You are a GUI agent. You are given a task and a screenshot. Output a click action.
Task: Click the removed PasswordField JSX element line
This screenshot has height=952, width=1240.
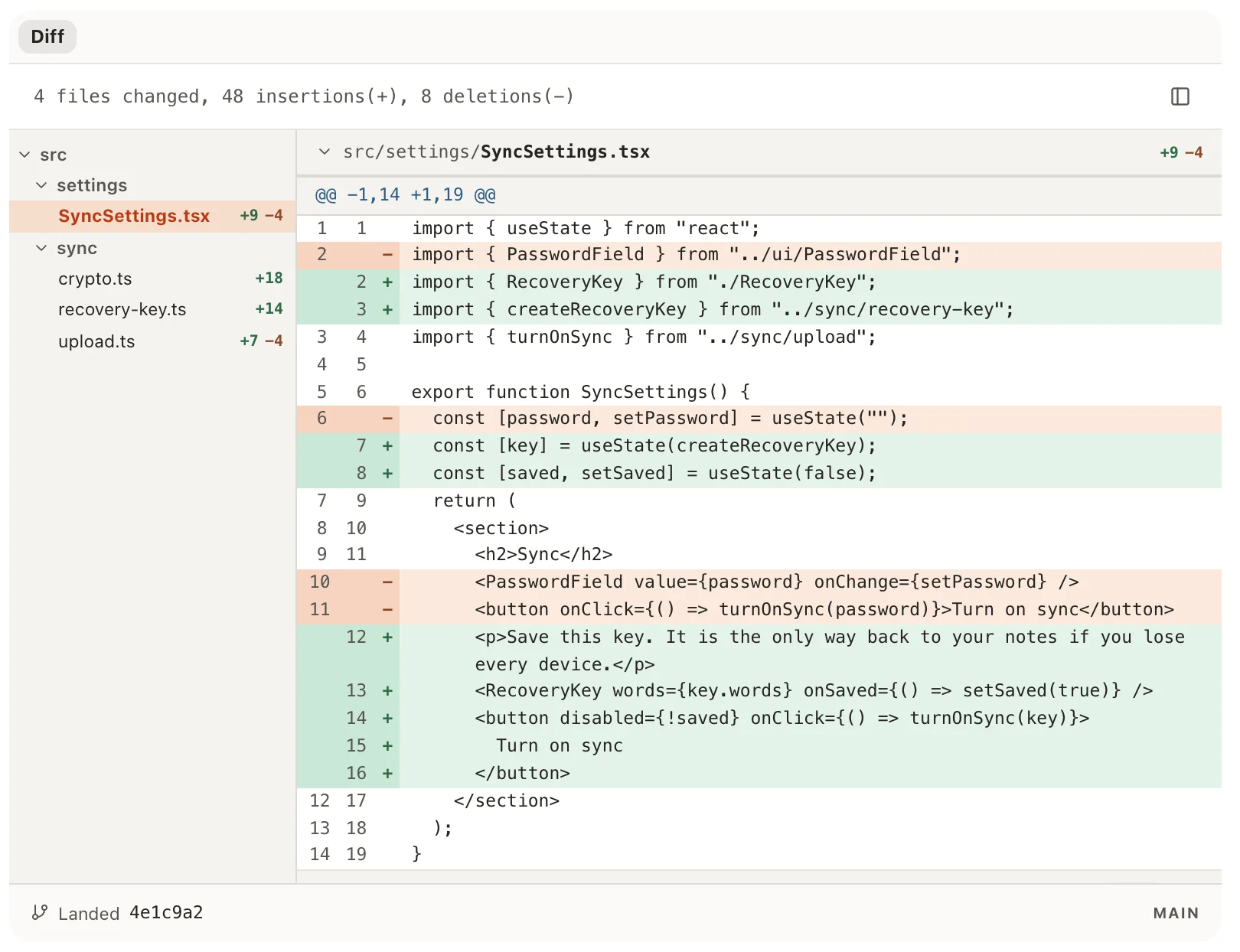[759, 582]
